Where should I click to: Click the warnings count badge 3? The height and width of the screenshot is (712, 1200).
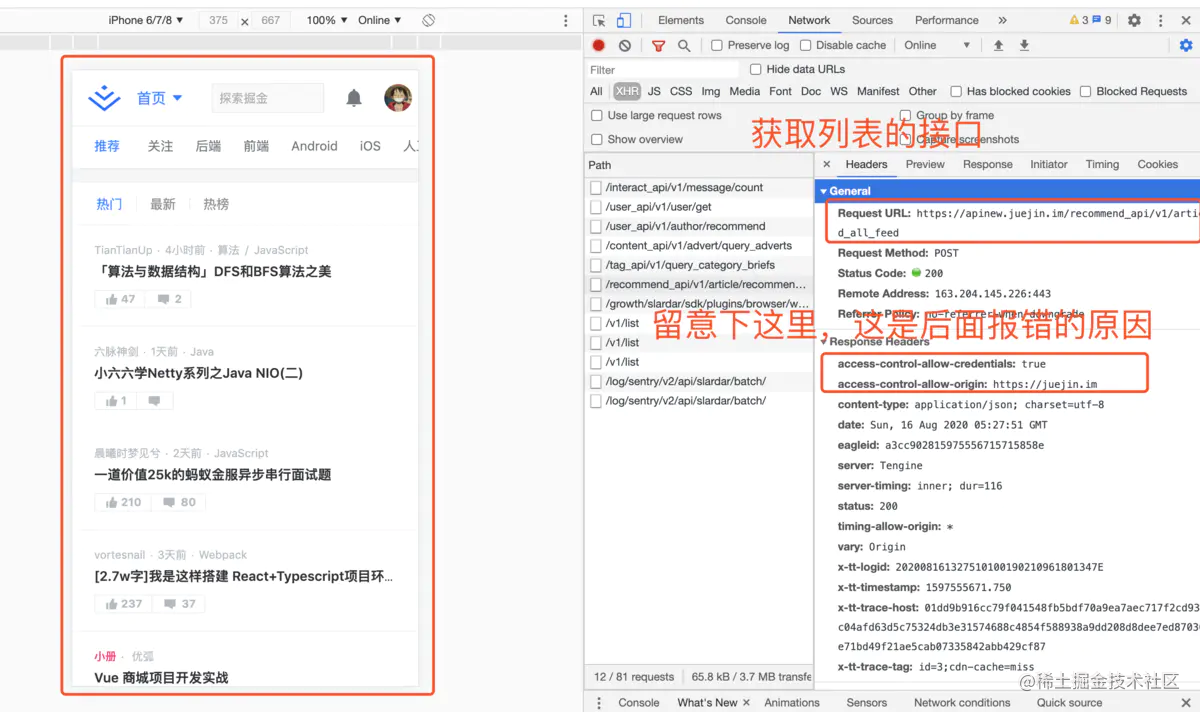tap(1078, 20)
